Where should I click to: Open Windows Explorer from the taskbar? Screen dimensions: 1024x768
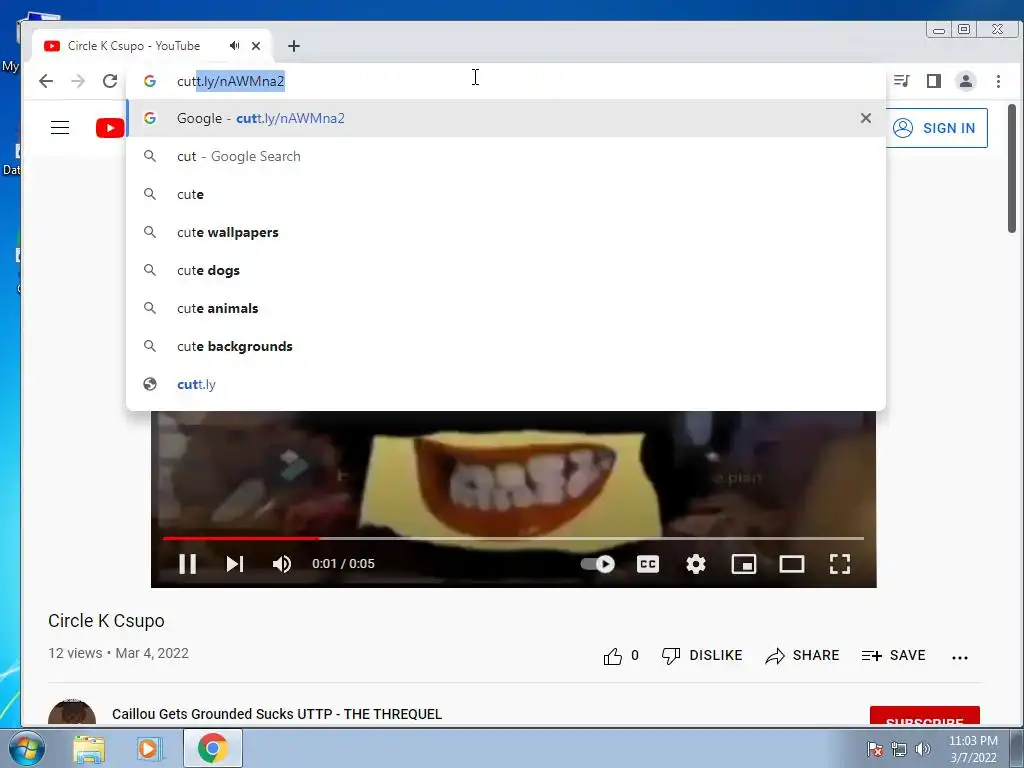pos(89,748)
